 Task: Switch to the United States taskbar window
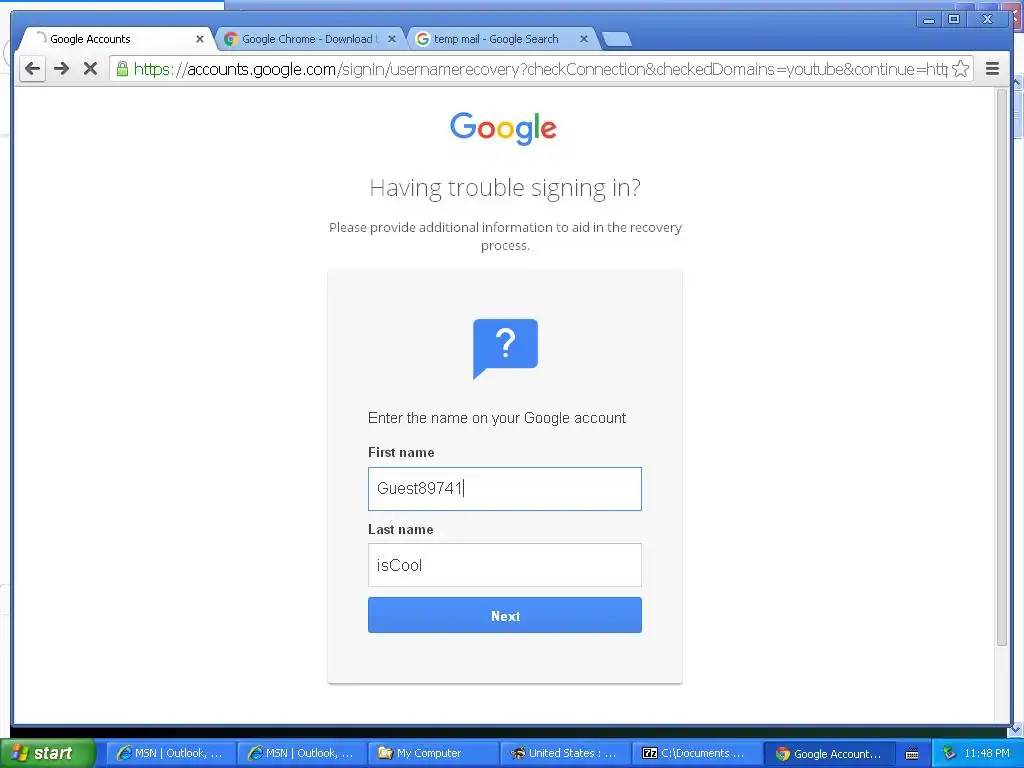pos(564,753)
